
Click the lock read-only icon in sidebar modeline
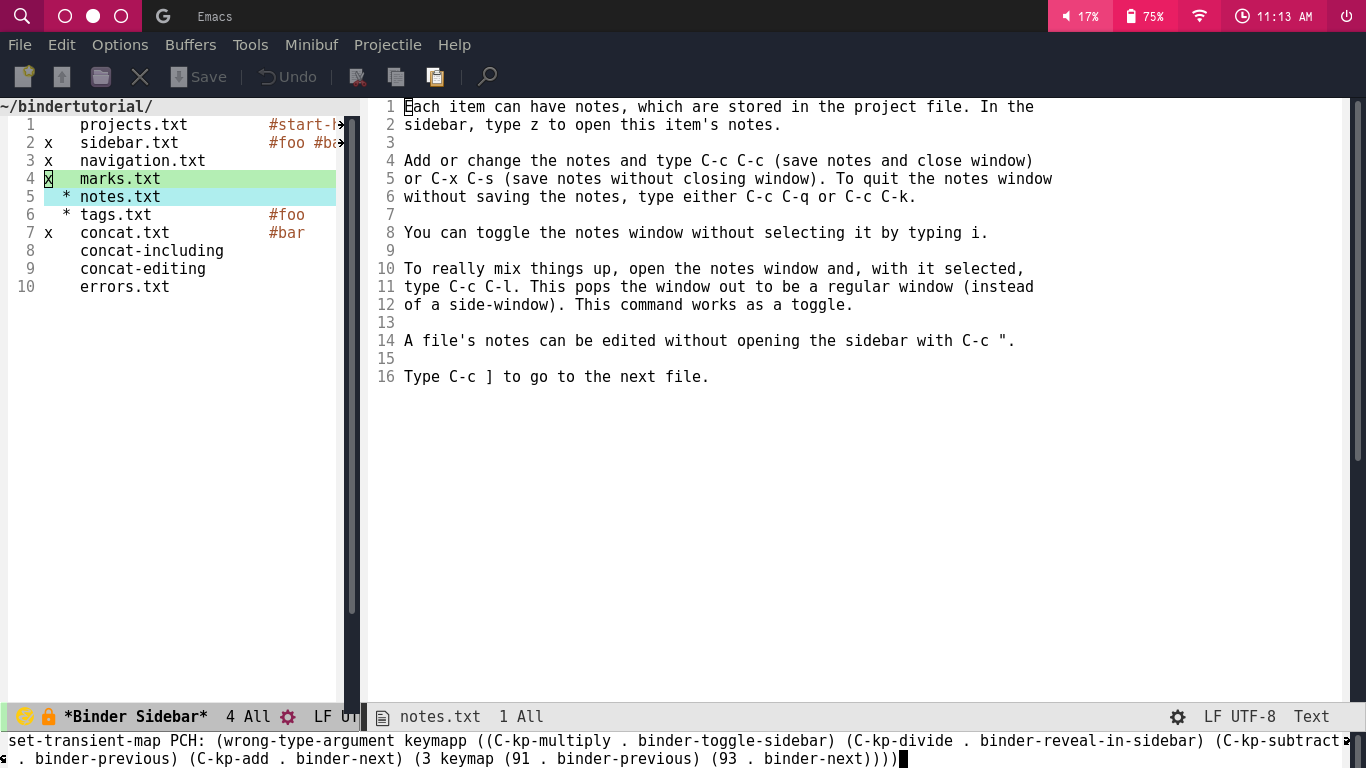[x=48, y=717]
